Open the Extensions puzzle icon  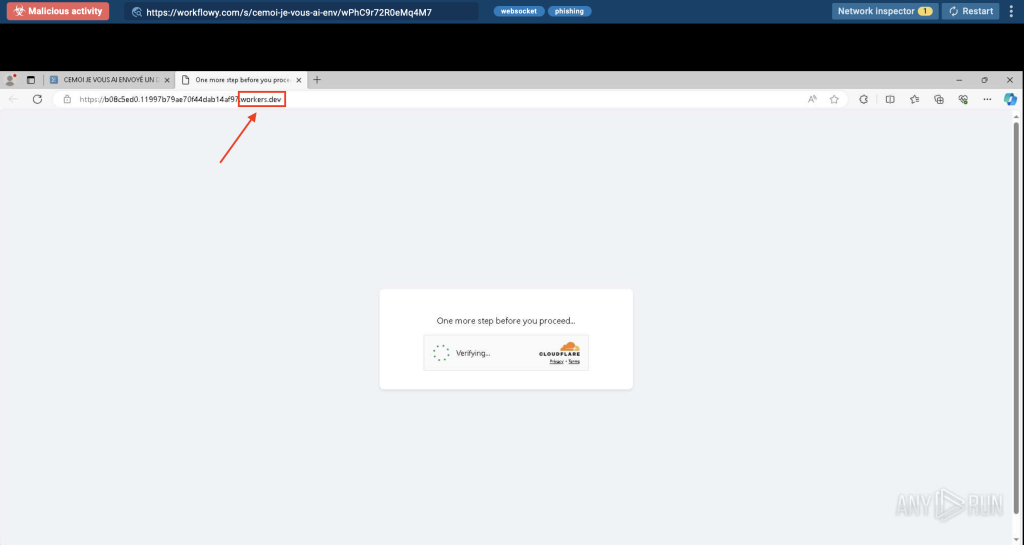coord(864,99)
